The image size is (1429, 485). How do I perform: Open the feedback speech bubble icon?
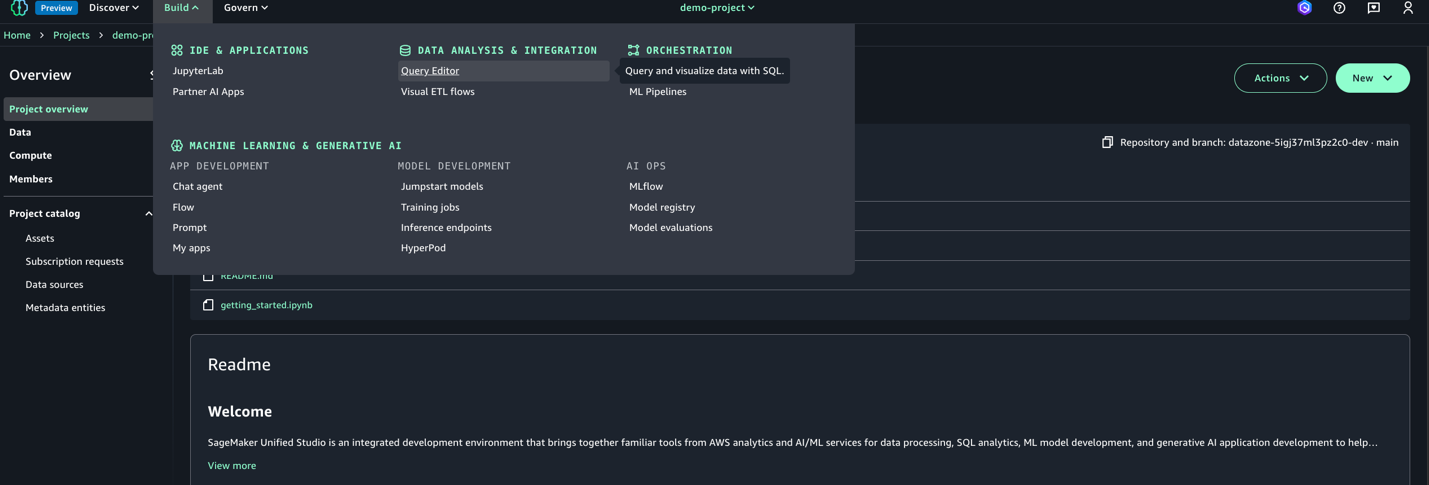[x=1373, y=8]
